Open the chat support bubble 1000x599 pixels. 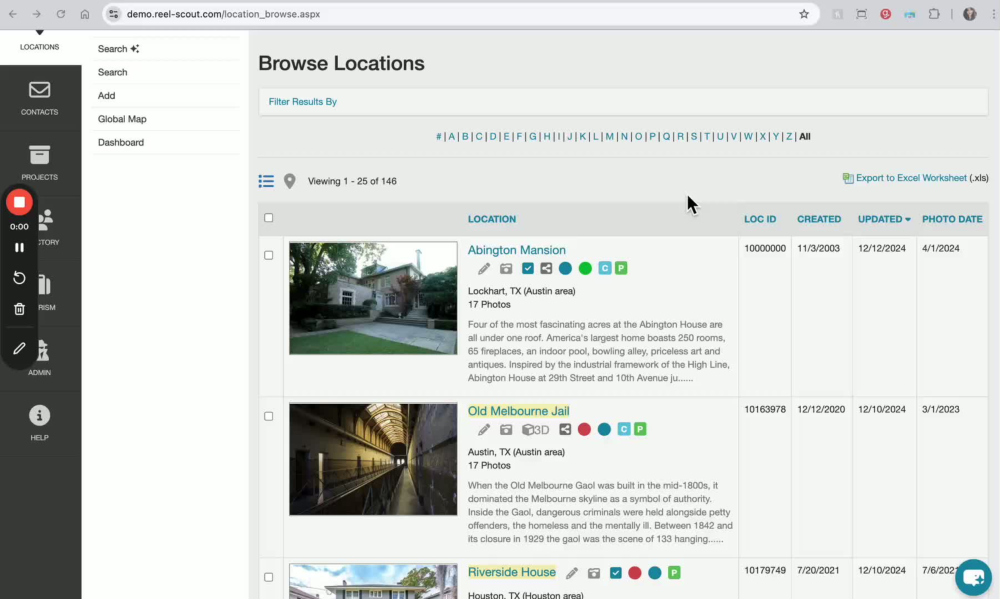pyautogui.click(x=973, y=577)
